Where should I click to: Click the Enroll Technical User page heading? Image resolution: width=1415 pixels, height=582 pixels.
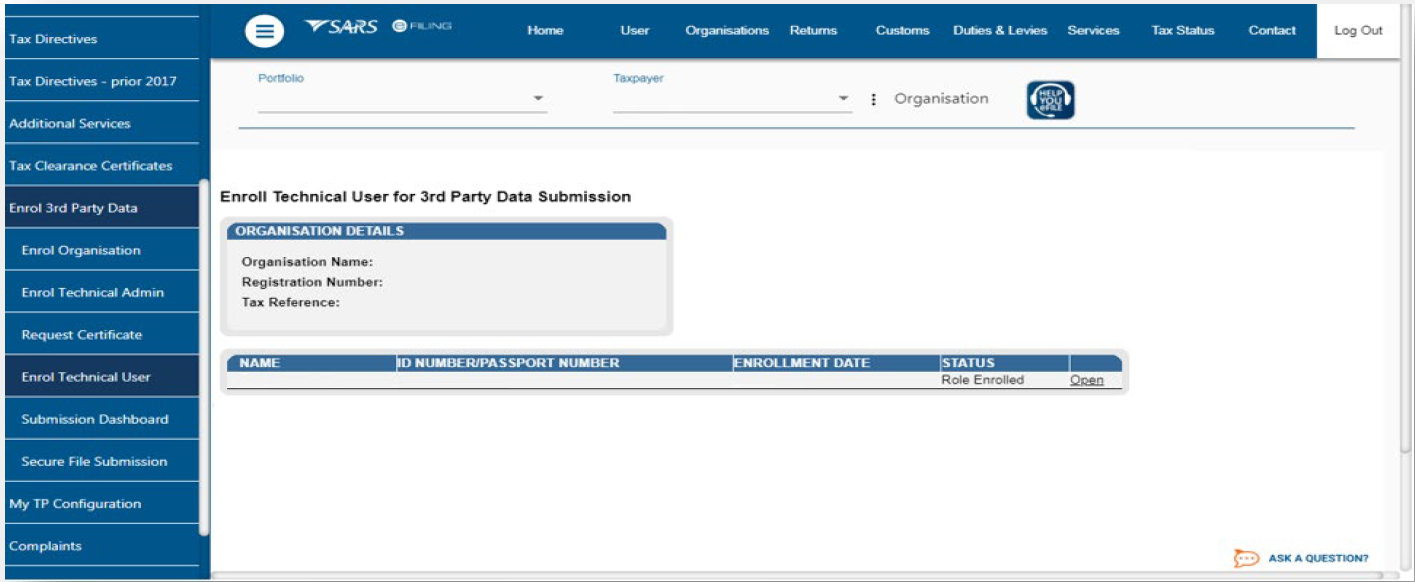(425, 197)
